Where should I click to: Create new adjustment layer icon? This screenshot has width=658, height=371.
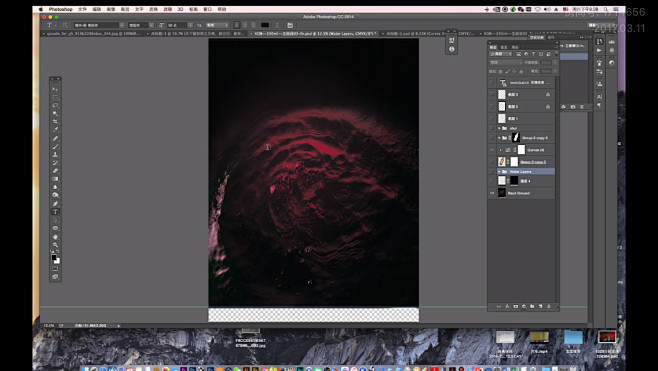524,307
